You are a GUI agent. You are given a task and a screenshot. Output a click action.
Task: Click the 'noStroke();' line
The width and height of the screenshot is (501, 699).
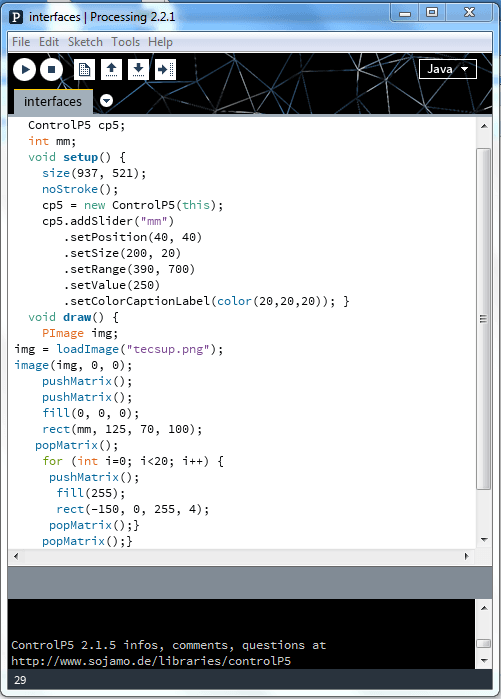80,189
